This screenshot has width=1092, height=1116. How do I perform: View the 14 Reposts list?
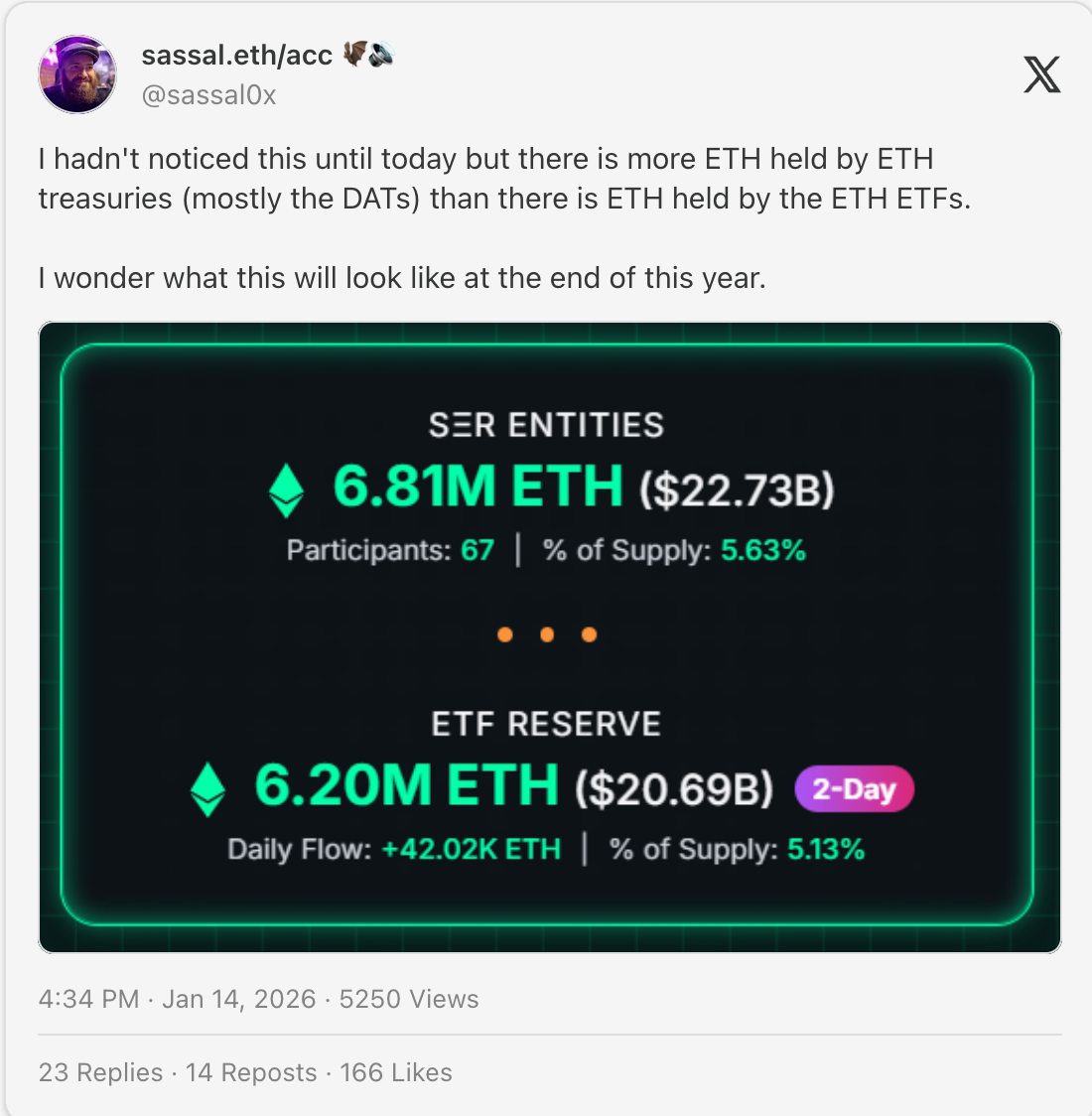coord(251,1072)
